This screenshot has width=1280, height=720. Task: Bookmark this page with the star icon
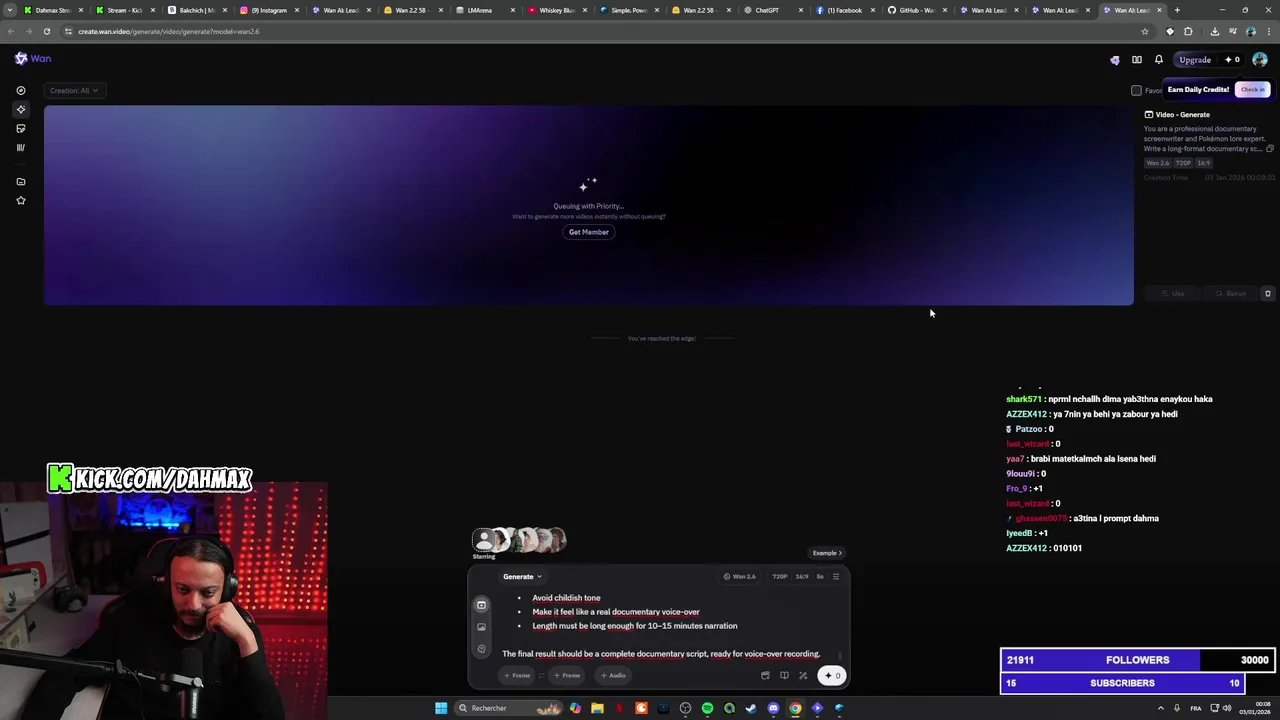click(x=1145, y=31)
